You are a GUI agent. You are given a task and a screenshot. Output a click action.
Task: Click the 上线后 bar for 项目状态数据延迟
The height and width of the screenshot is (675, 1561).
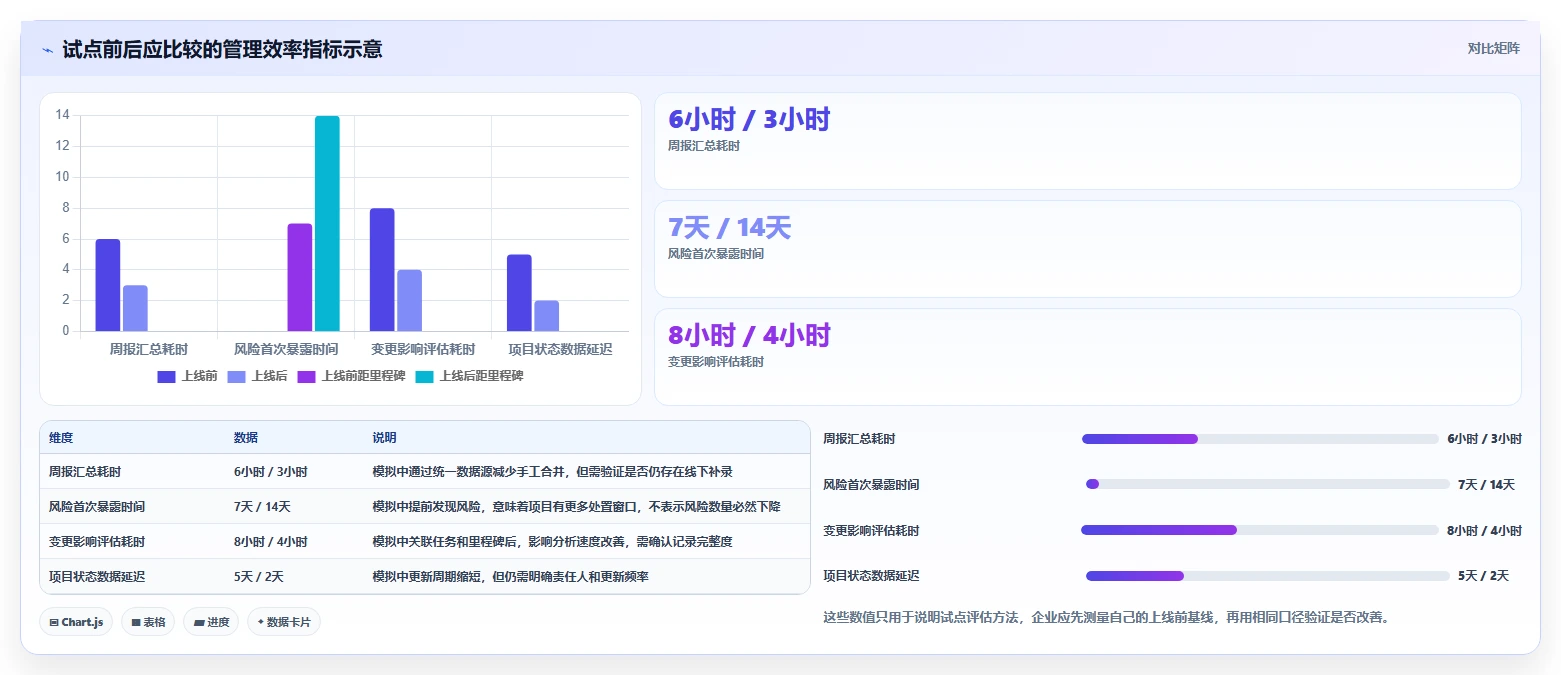coord(546,316)
